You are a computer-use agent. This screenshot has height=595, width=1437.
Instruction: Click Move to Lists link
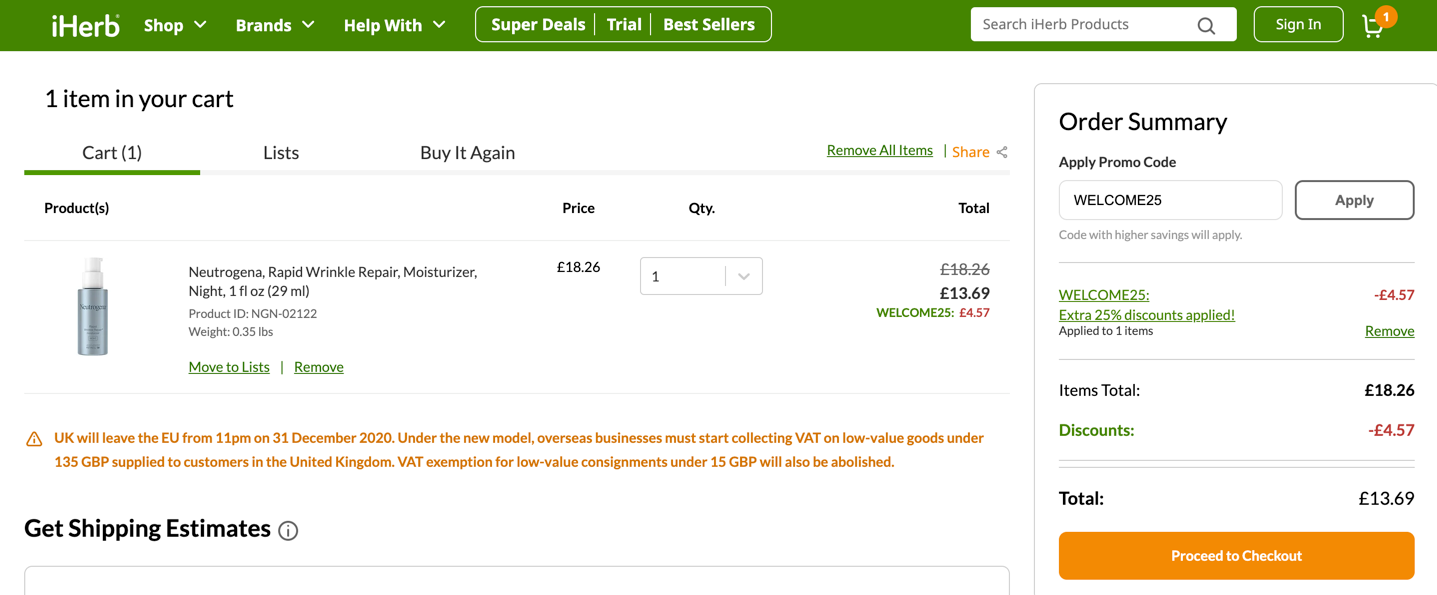tap(229, 367)
